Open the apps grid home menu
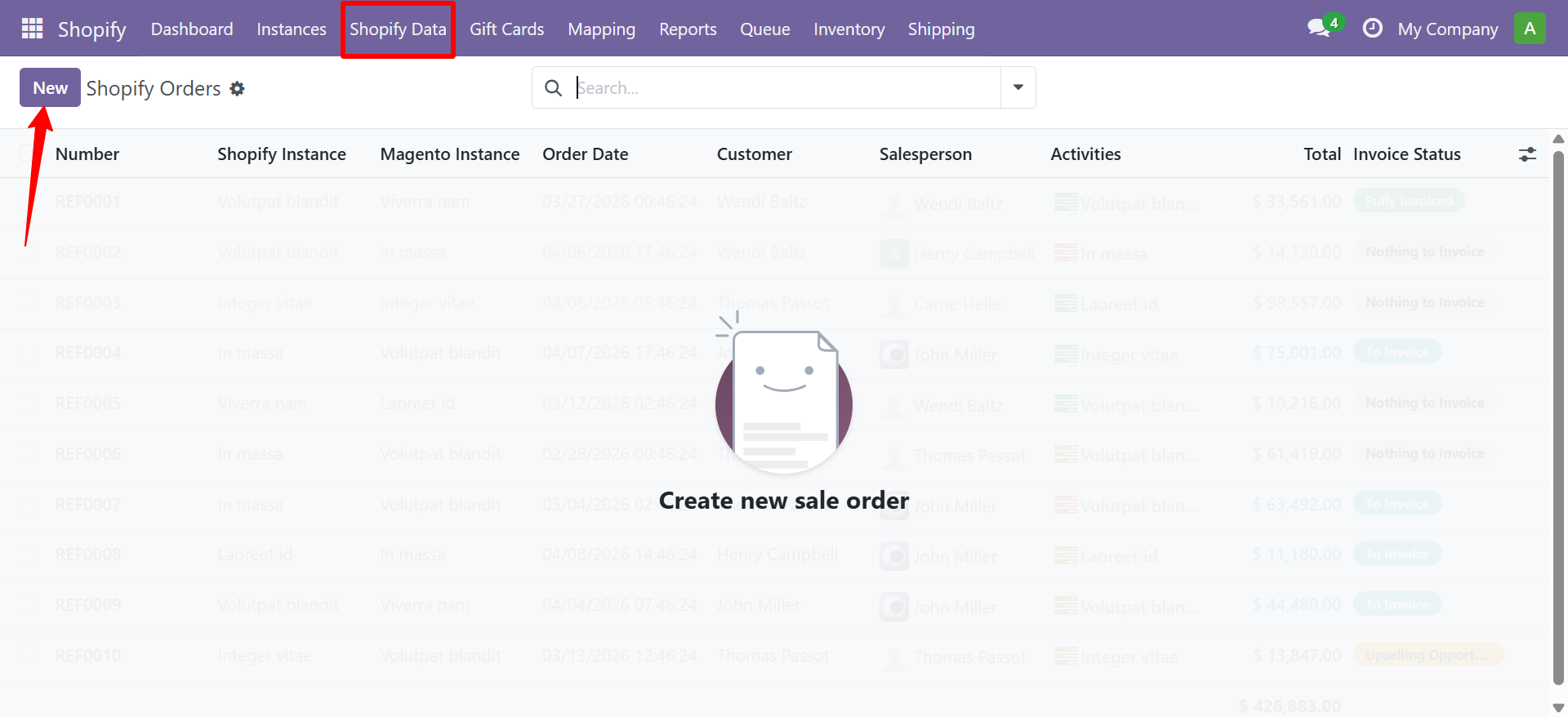 (x=32, y=29)
